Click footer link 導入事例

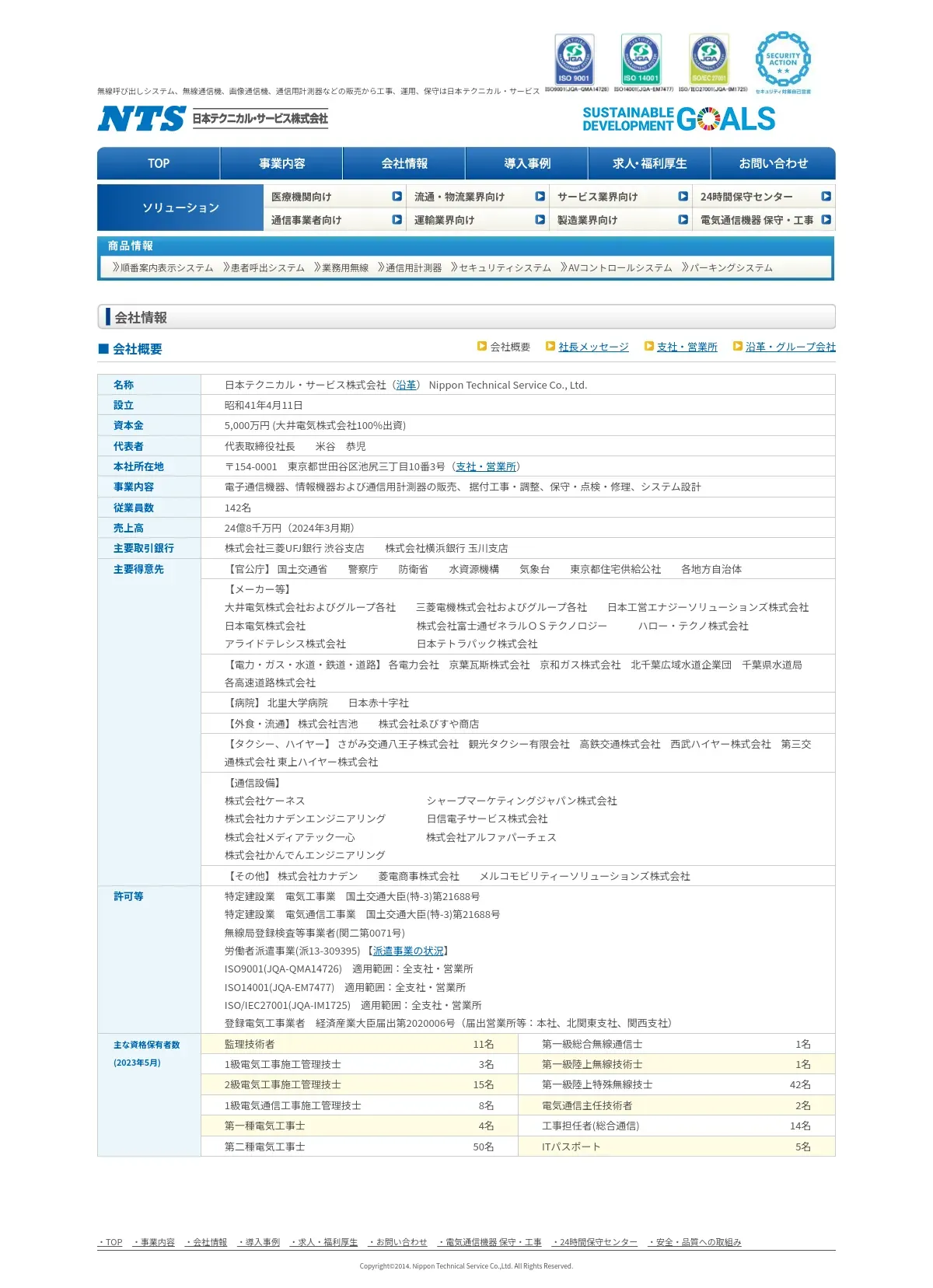coord(258,1242)
